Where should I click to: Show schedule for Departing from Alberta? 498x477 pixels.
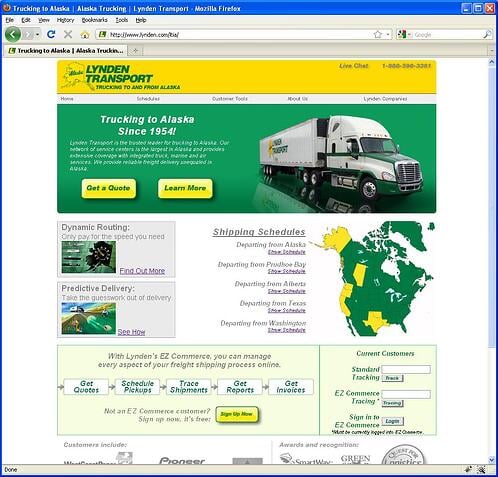(287, 291)
